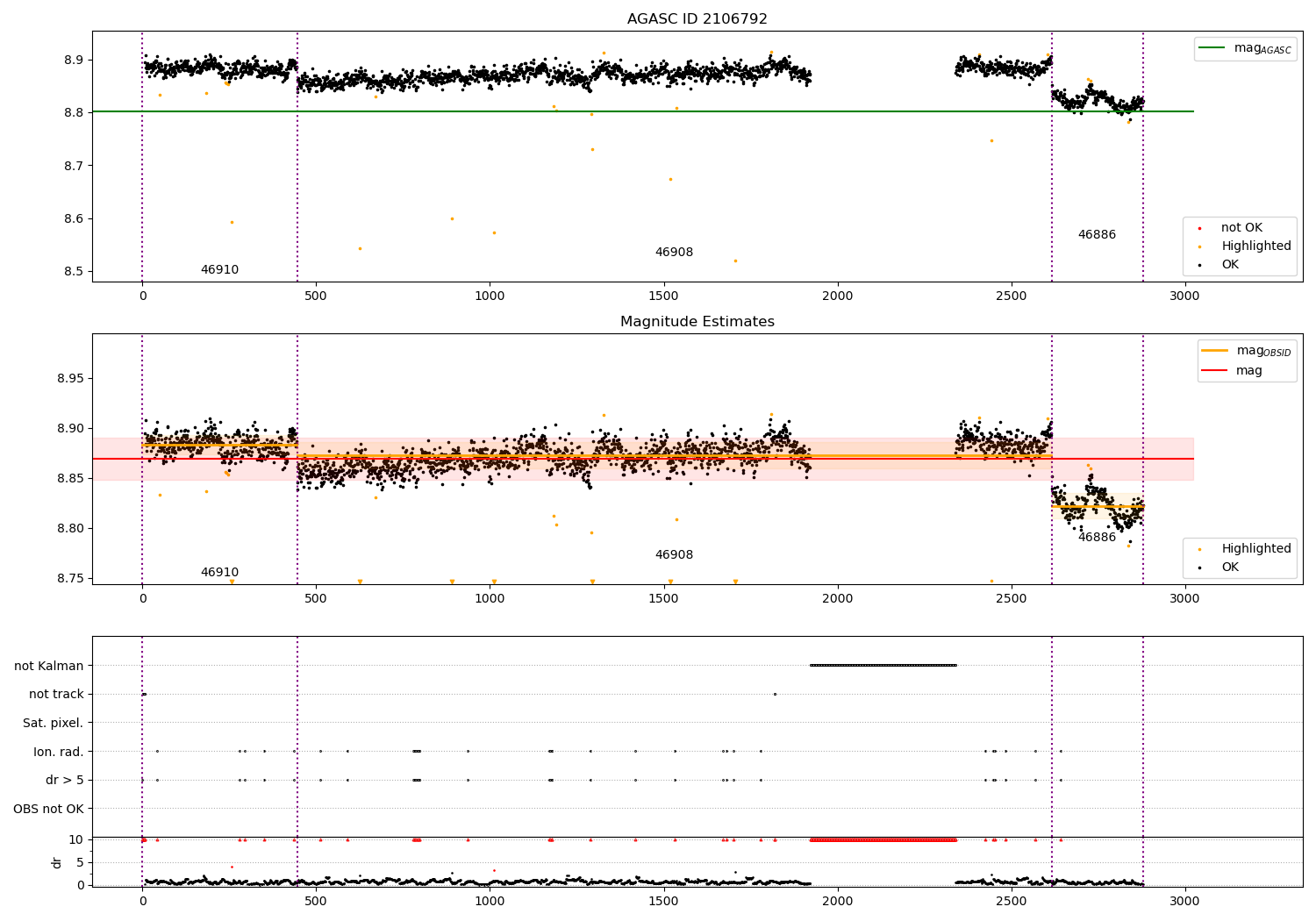Click the 10 tick label on the dr axis

point(76,840)
